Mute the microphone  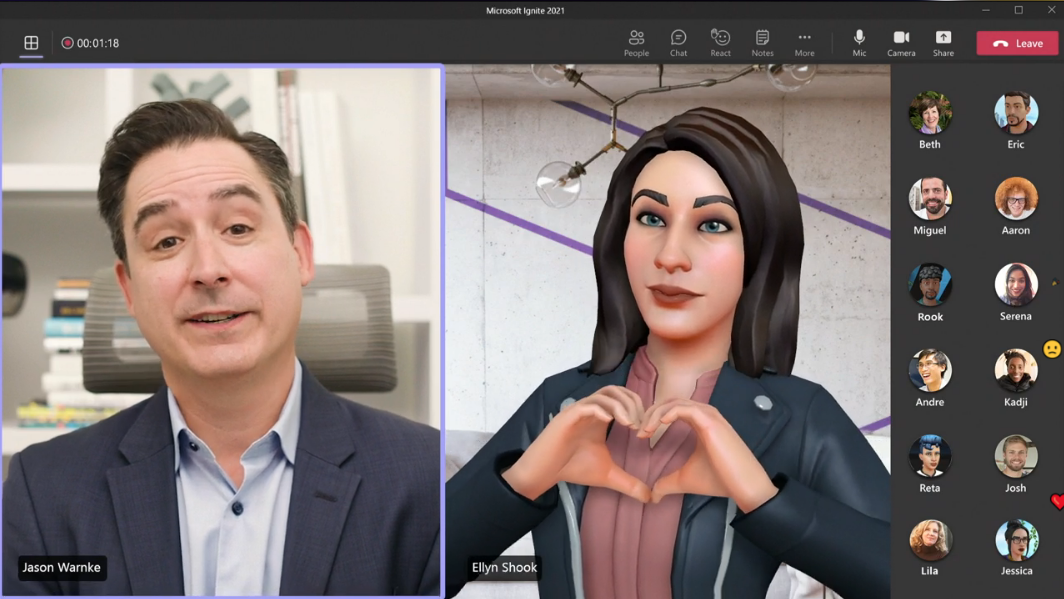coord(859,42)
